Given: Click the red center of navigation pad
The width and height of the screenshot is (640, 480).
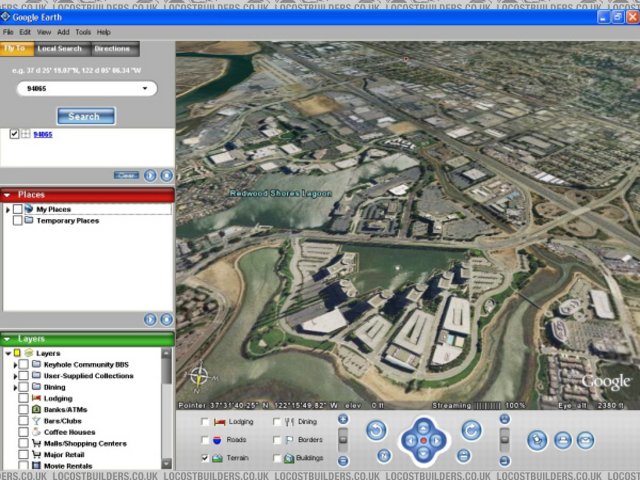Looking at the screenshot, I should coord(424,440).
